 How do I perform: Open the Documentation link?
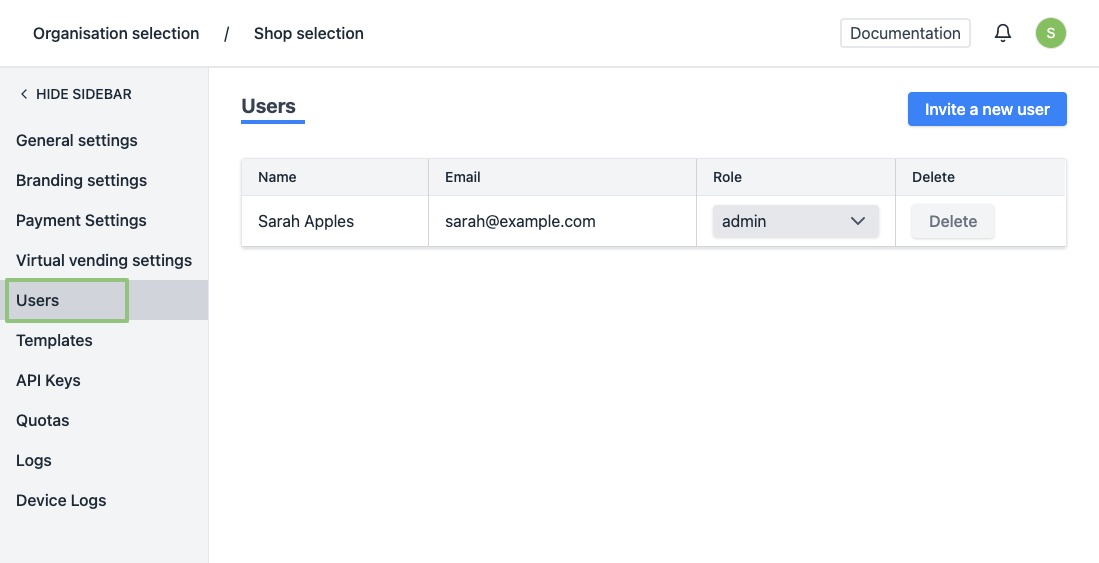click(x=904, y=33)
